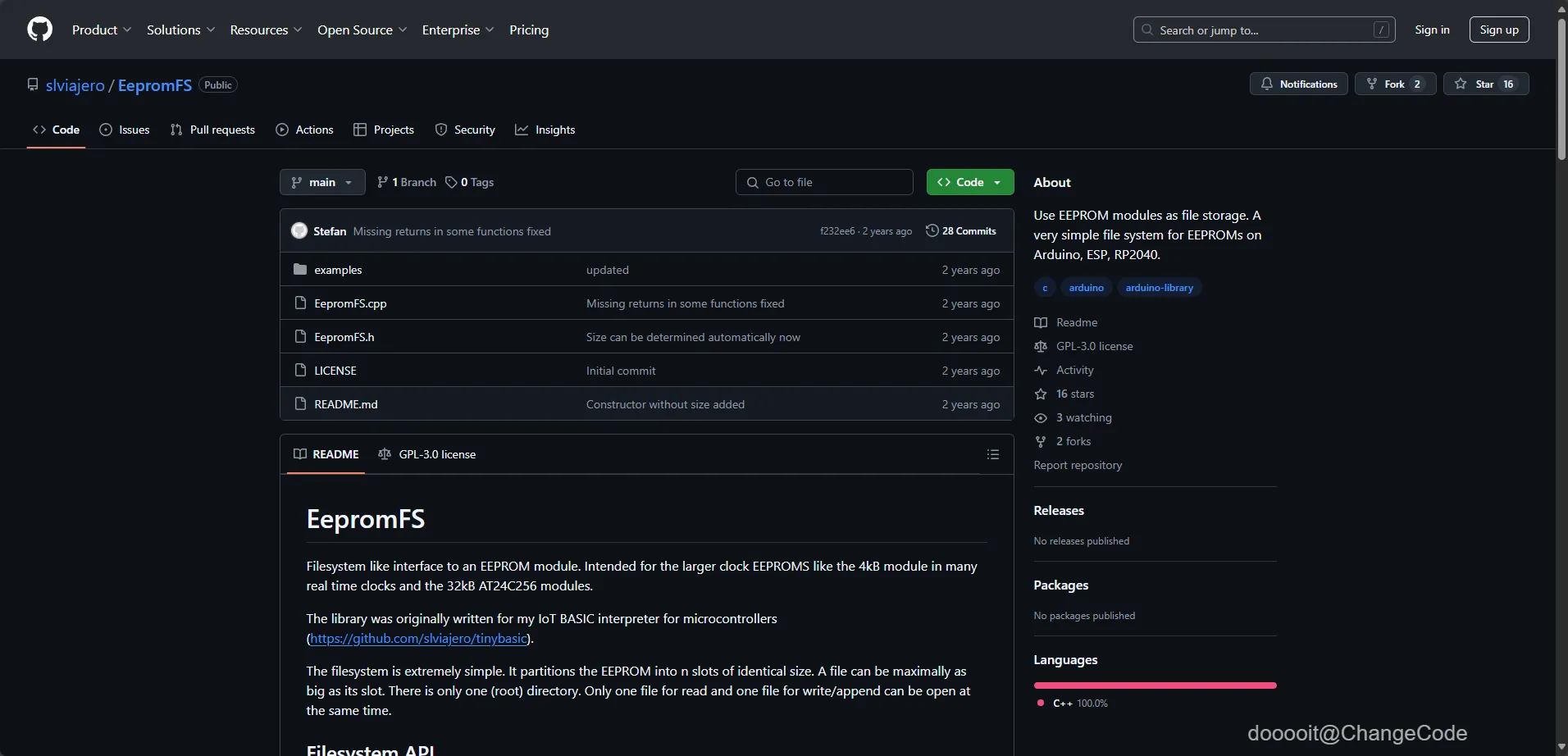The width and height of the screenshot is (1568, 756).
Task: Click the scale icon next to GPL-3.0 license in About
Action: coord(1041,346)
